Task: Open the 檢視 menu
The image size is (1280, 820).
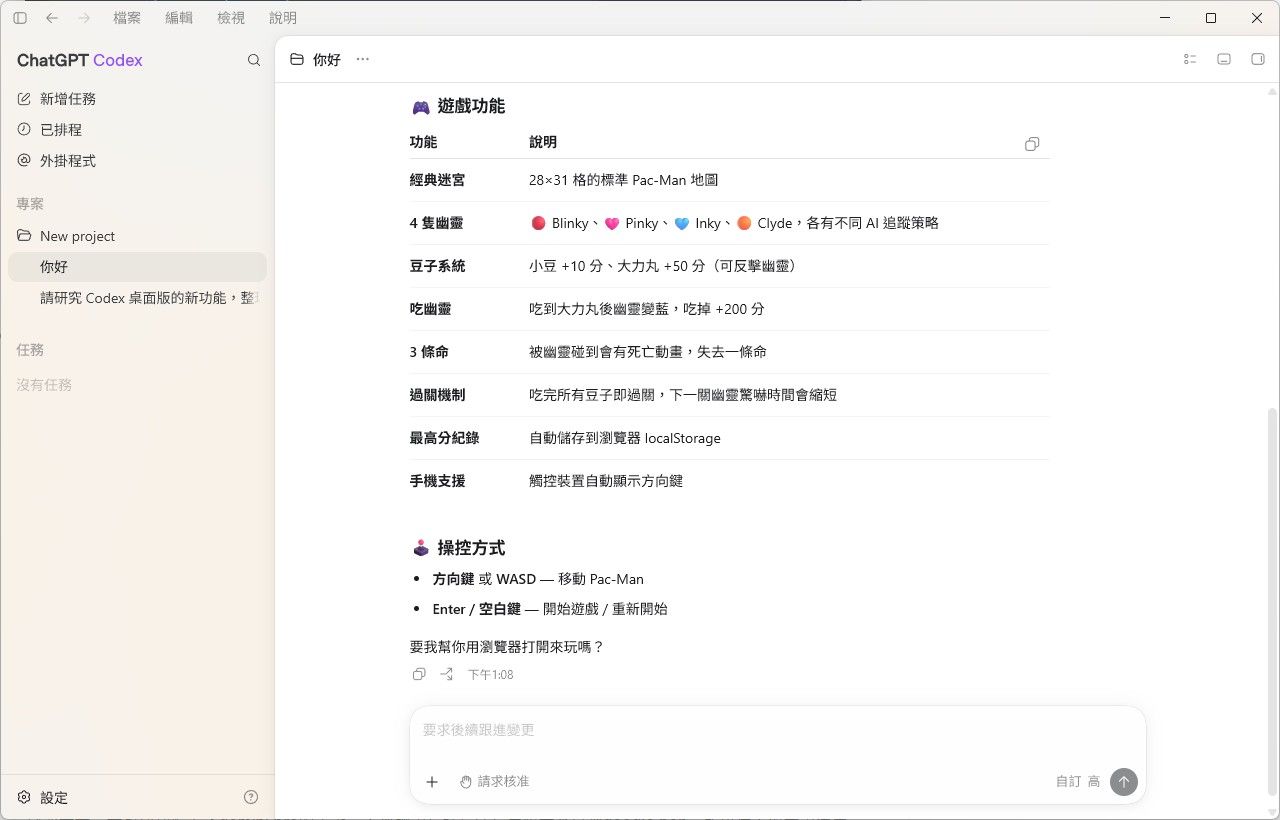Action: pyautogui.click(x=231, y=18)
